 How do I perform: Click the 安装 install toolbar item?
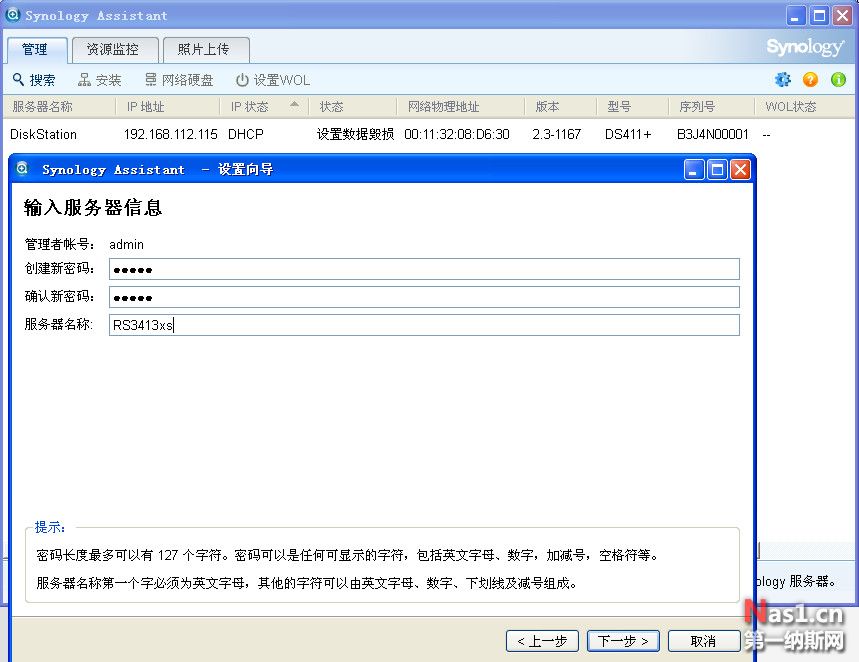pos(99,80)
